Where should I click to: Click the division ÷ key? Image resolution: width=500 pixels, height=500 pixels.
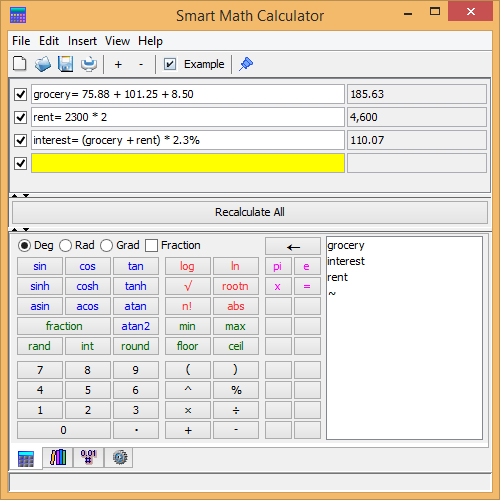(x=236, y=410)
